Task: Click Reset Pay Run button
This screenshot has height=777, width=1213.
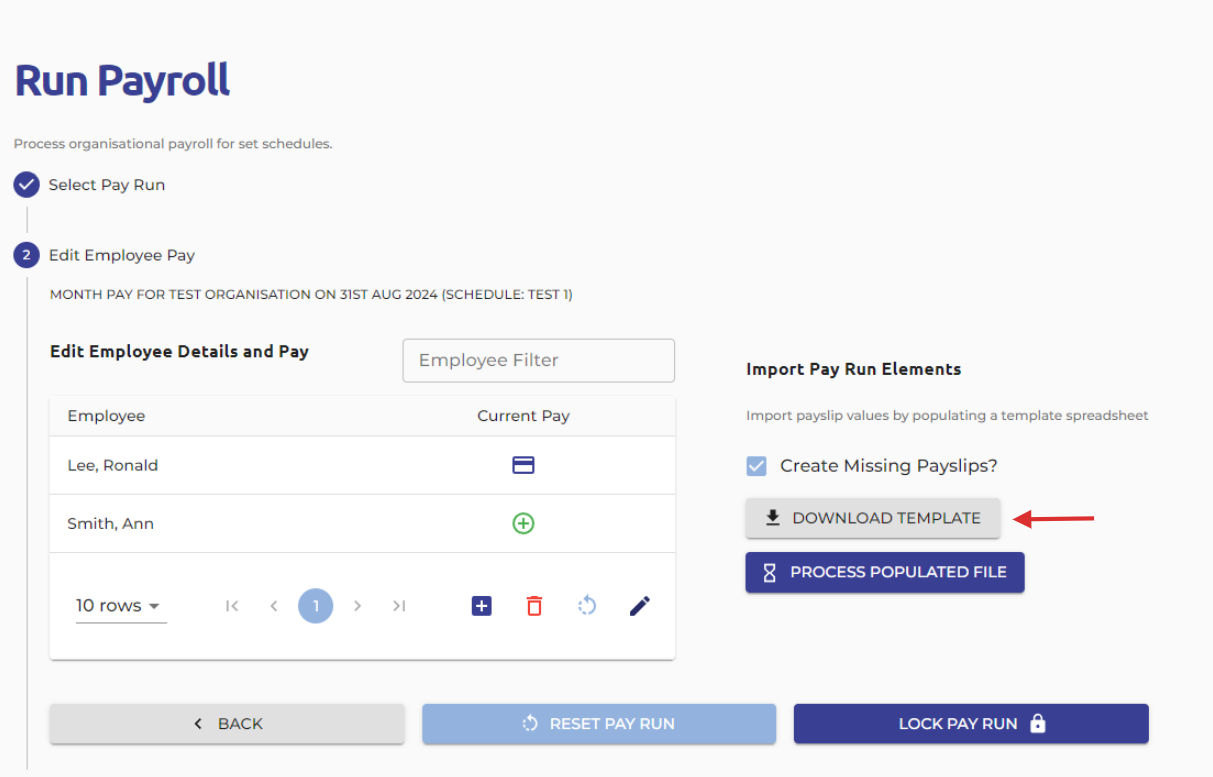Action: pyautogui.click(x=599, y=724)
